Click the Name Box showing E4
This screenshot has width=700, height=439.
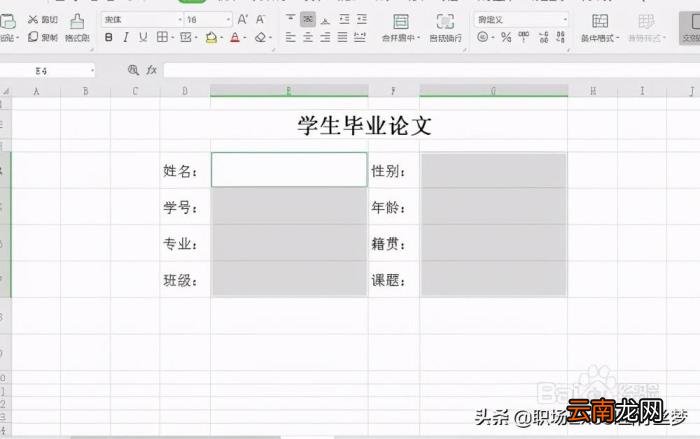(x=44, y=71)
